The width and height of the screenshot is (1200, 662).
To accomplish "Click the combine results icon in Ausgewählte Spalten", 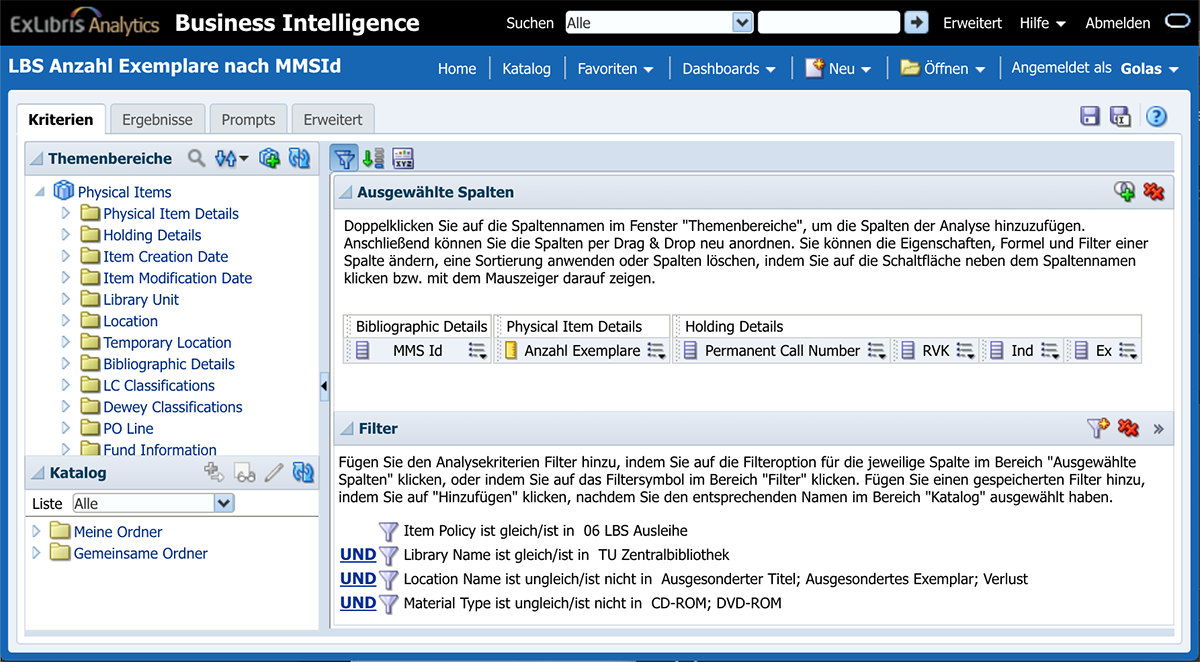I will tap(1125, 191).
